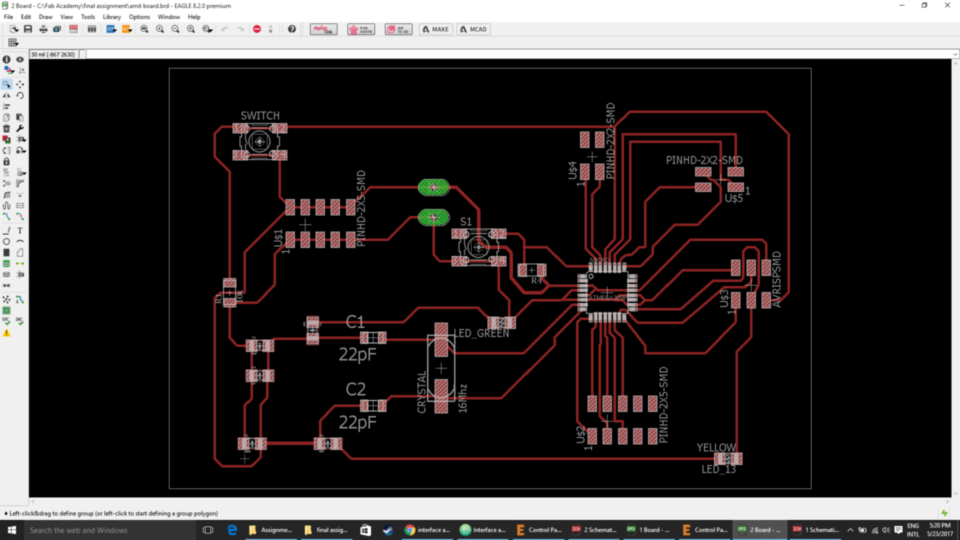960x540 pixels.
Task: Click the Save disk icon
Action: [28, 29]
